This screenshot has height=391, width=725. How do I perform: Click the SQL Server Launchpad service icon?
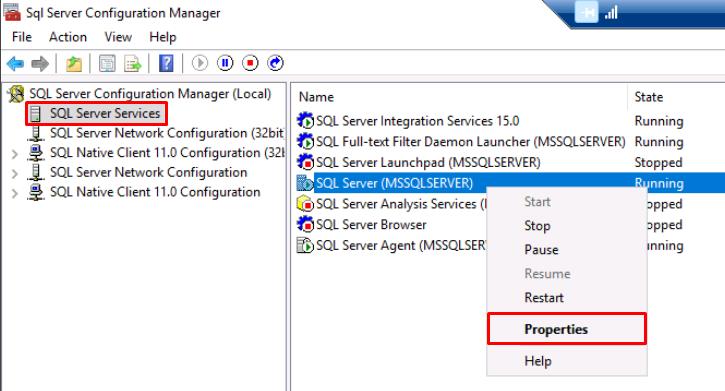tap(305, 162)
